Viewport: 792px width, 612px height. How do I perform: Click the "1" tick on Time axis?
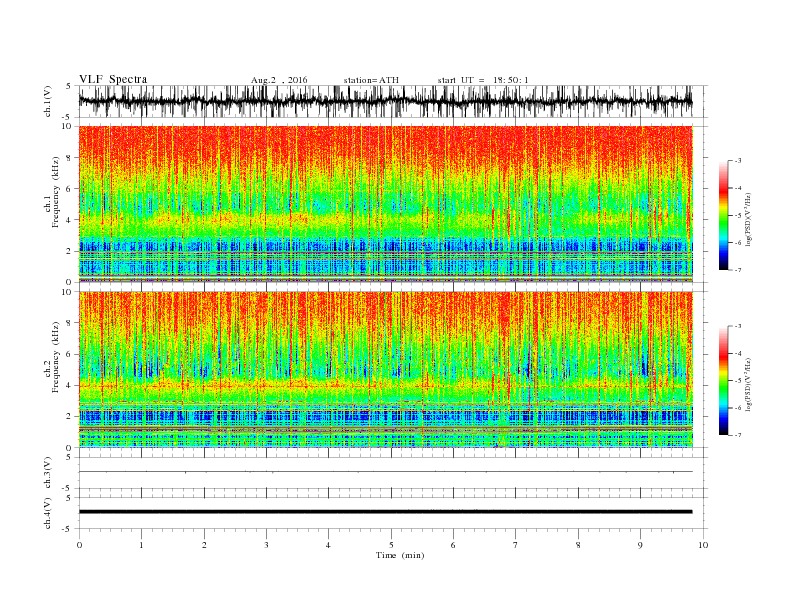click(x=141, y=545)
